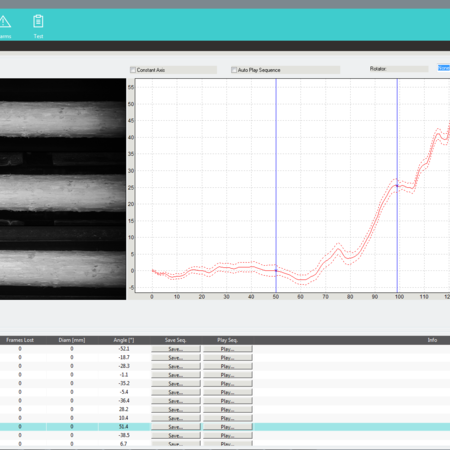
Task: Click Play button for angle 10.4 row
Action: 228,418
